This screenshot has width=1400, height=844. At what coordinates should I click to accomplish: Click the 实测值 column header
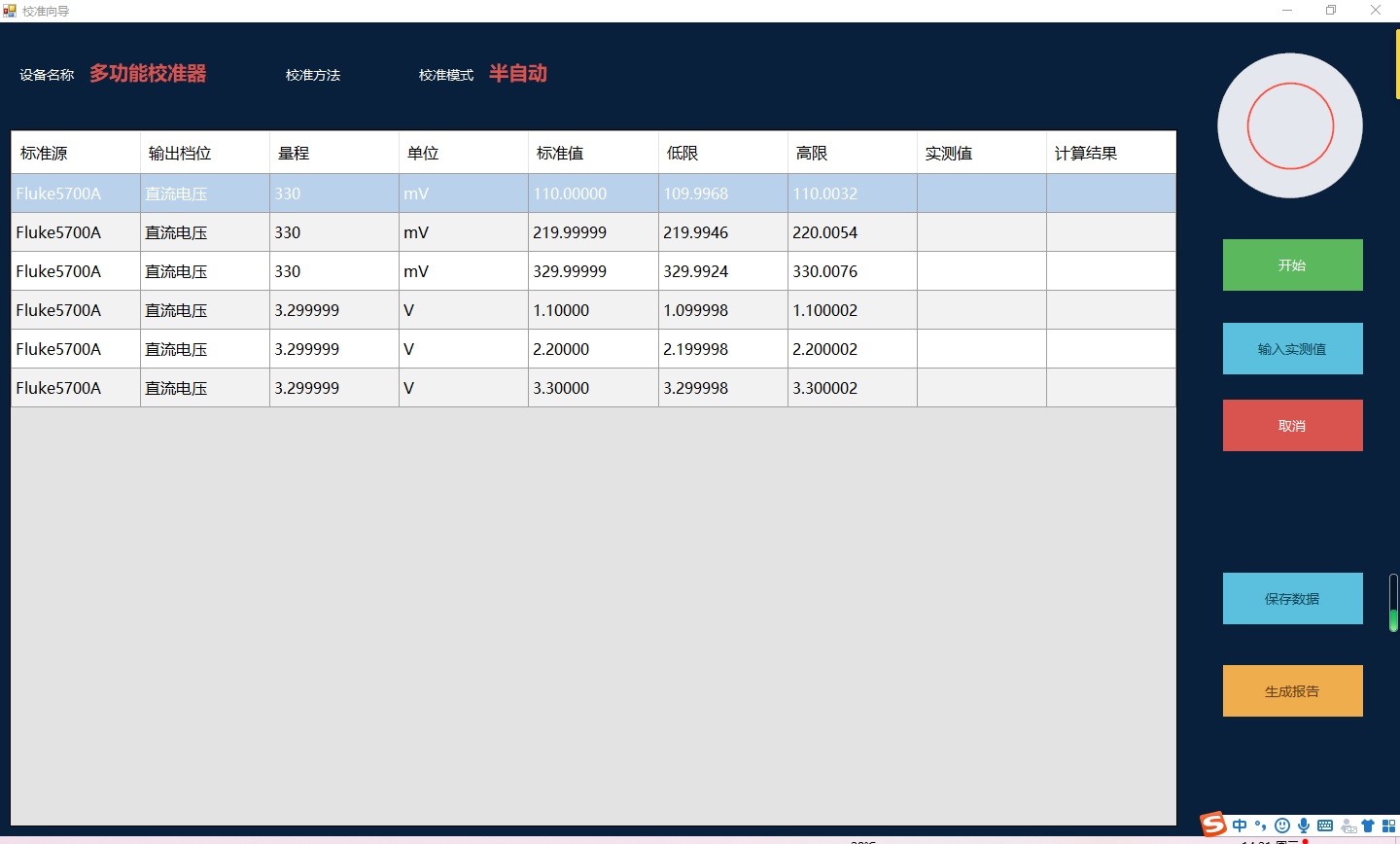(982, 153)
